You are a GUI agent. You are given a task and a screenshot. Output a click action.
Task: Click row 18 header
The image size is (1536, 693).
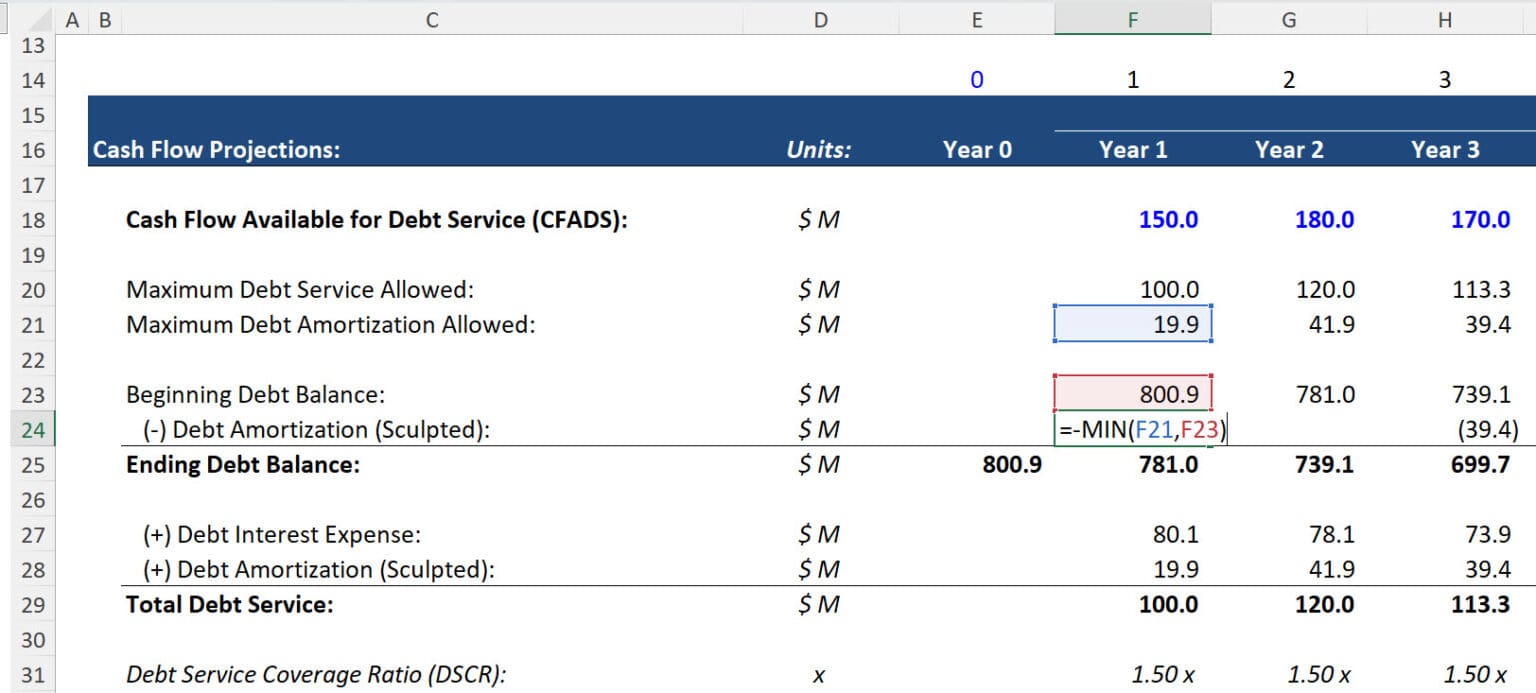33,219
